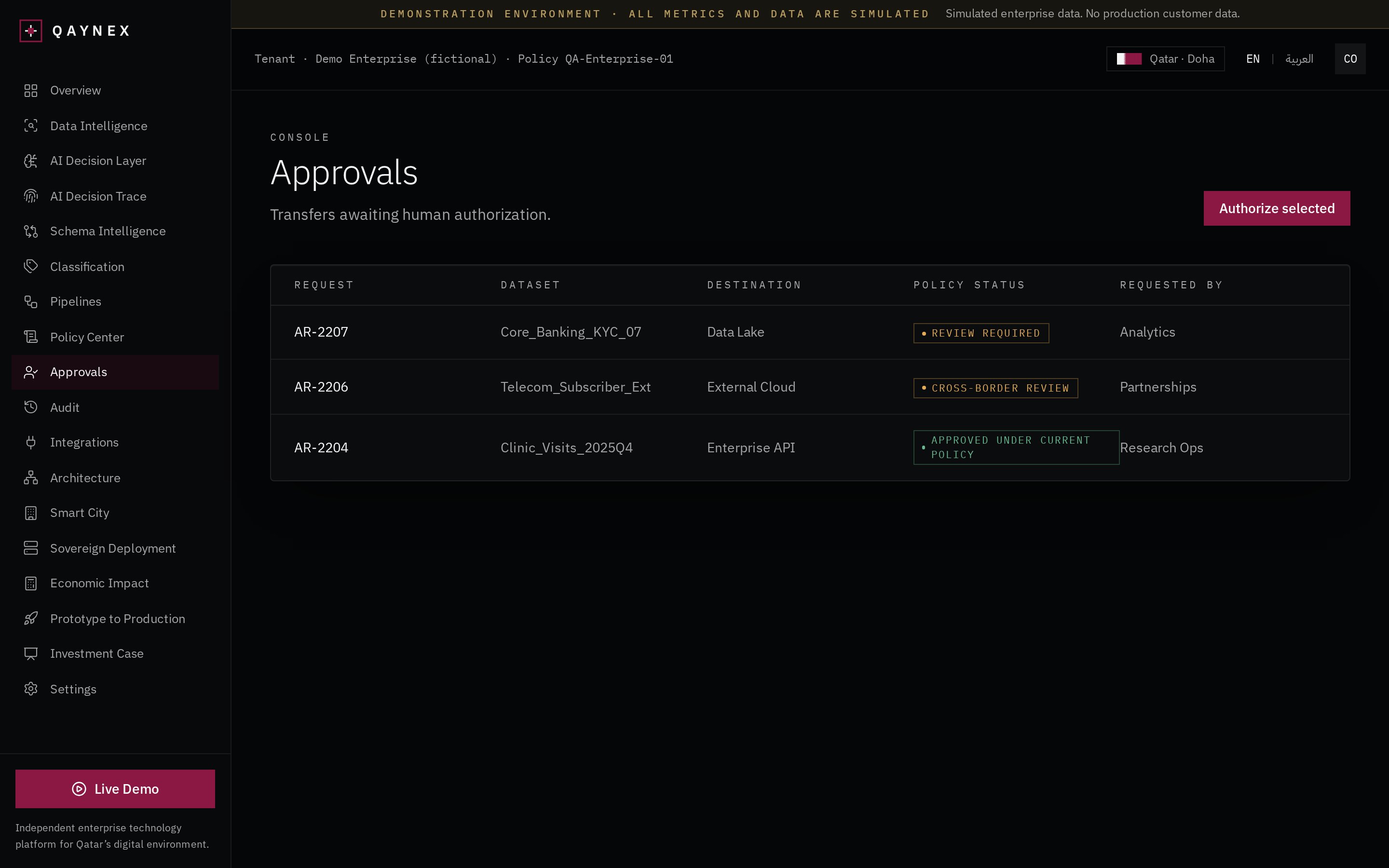Open the CO user avatar
This screenshot has height=868, width=1389.
tap(1350, 59)
